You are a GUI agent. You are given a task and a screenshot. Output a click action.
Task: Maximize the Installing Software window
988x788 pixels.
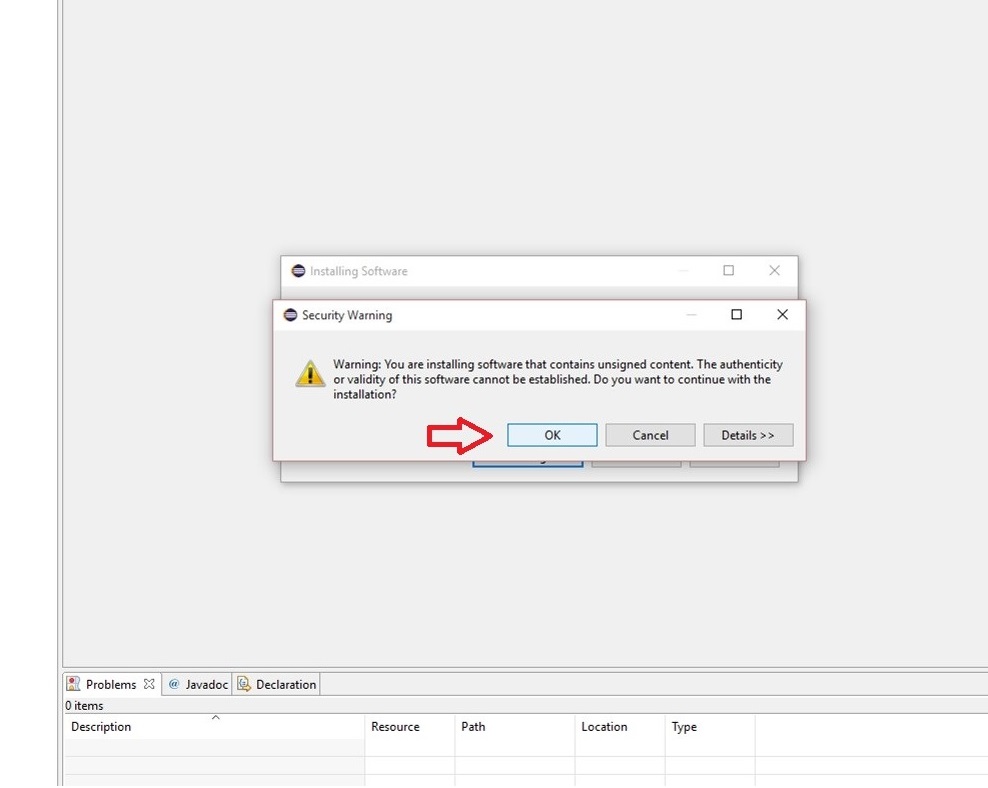[x=728, y=271]
